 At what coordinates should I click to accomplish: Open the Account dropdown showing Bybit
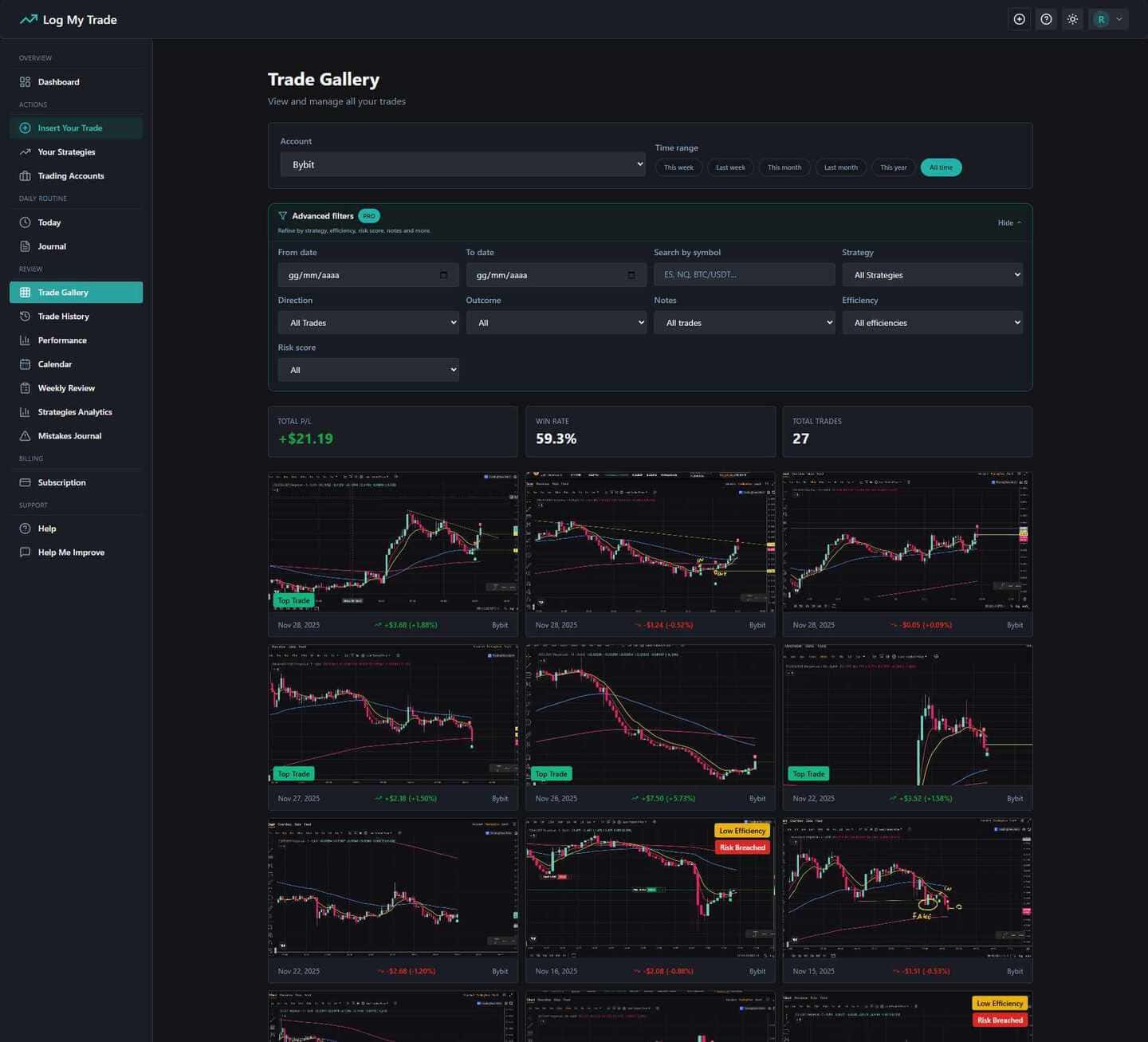pyautogui.click(x=462, y=164)
